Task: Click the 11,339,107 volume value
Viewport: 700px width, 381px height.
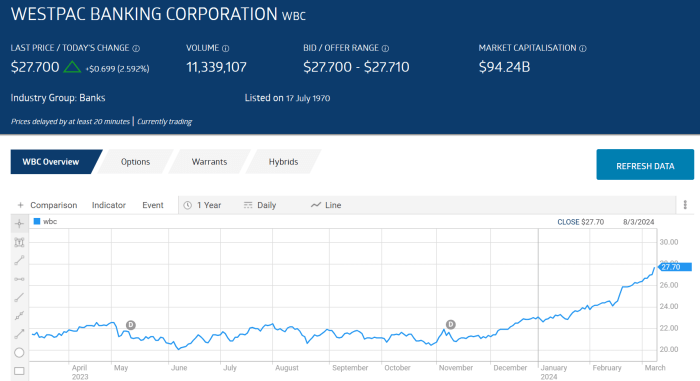Action: (217, 67)
